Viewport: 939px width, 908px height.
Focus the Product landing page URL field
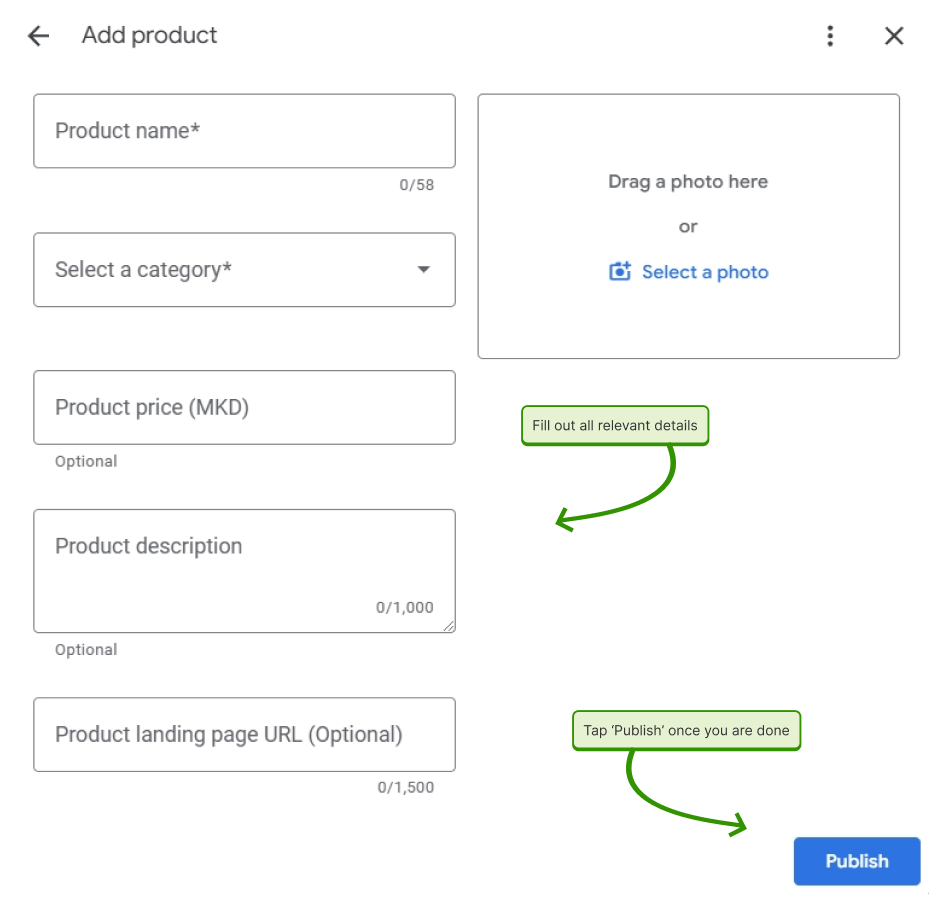click(244, 734)
